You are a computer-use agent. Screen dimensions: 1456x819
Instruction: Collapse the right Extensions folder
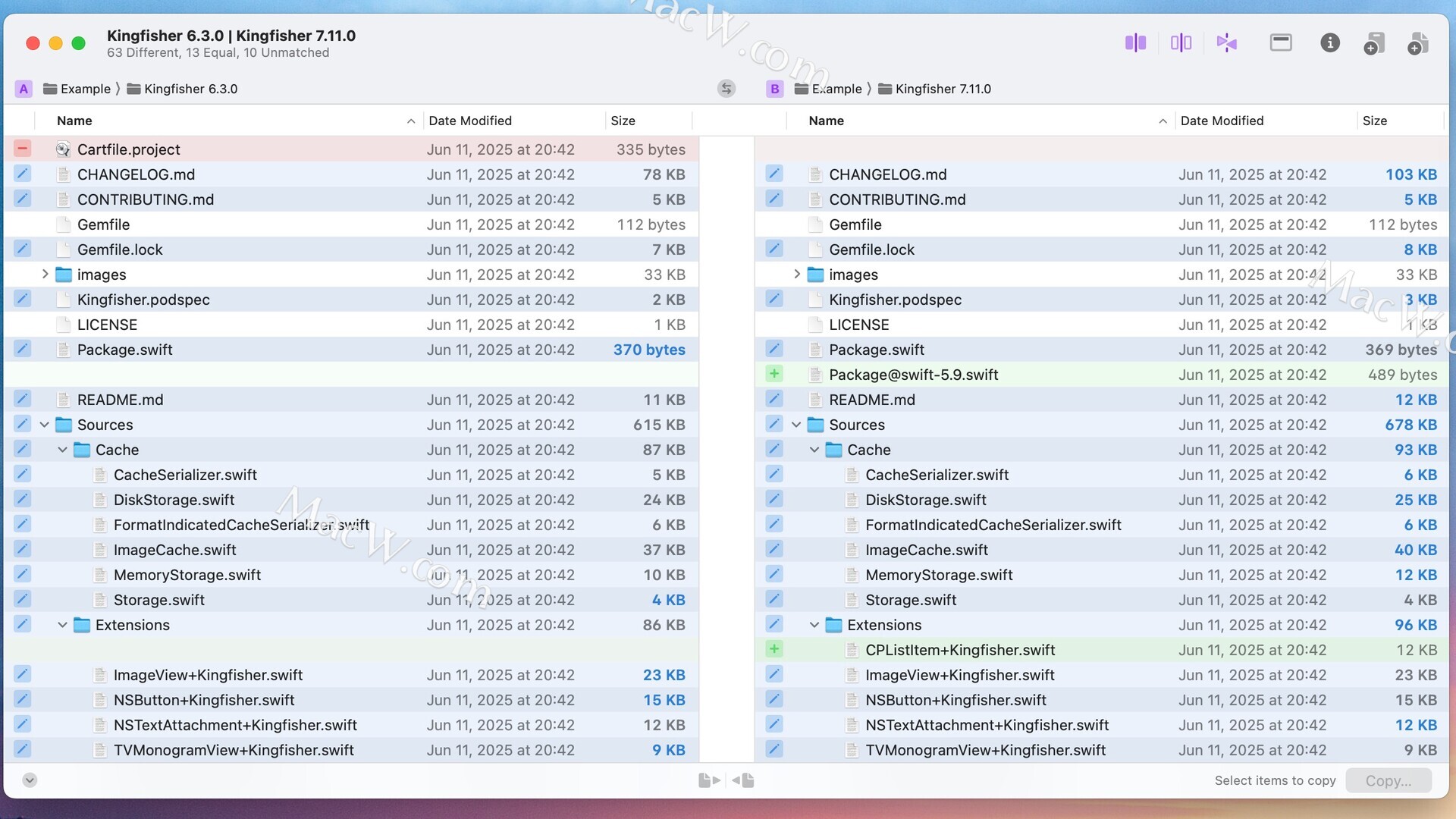[814, 625]
